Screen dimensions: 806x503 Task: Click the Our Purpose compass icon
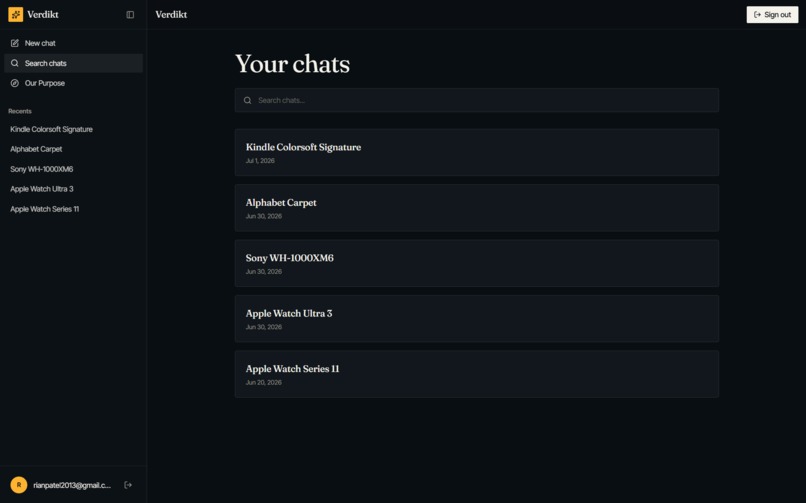click(15, 83)
